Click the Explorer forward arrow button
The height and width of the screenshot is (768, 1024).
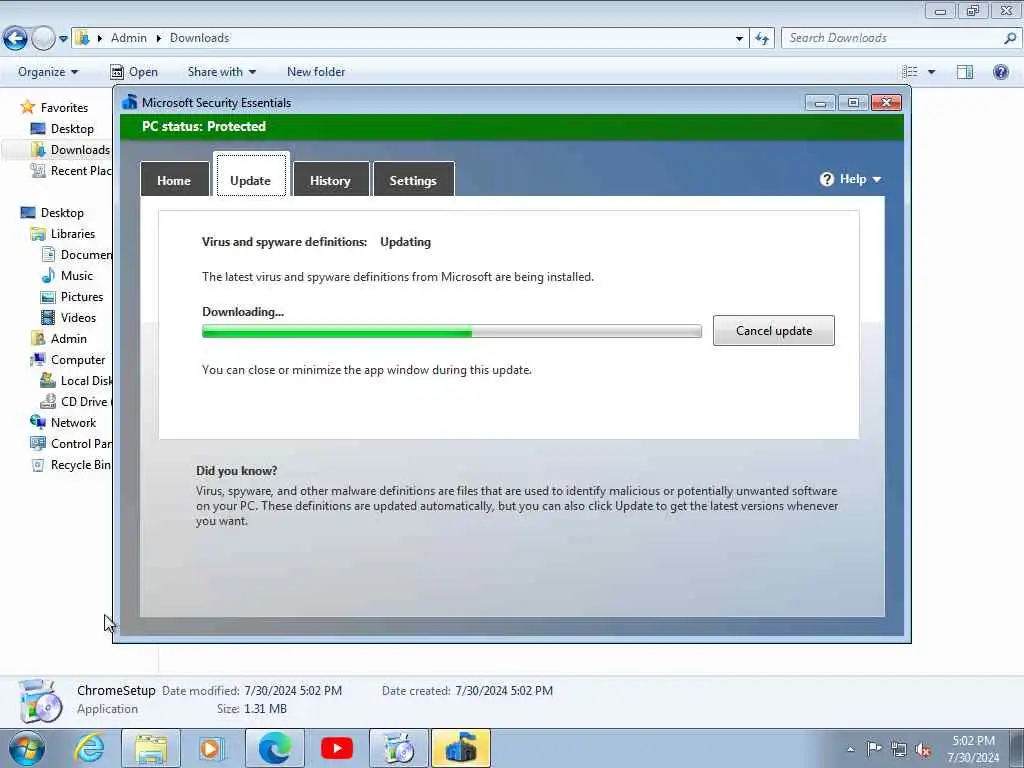coord(43,39)
